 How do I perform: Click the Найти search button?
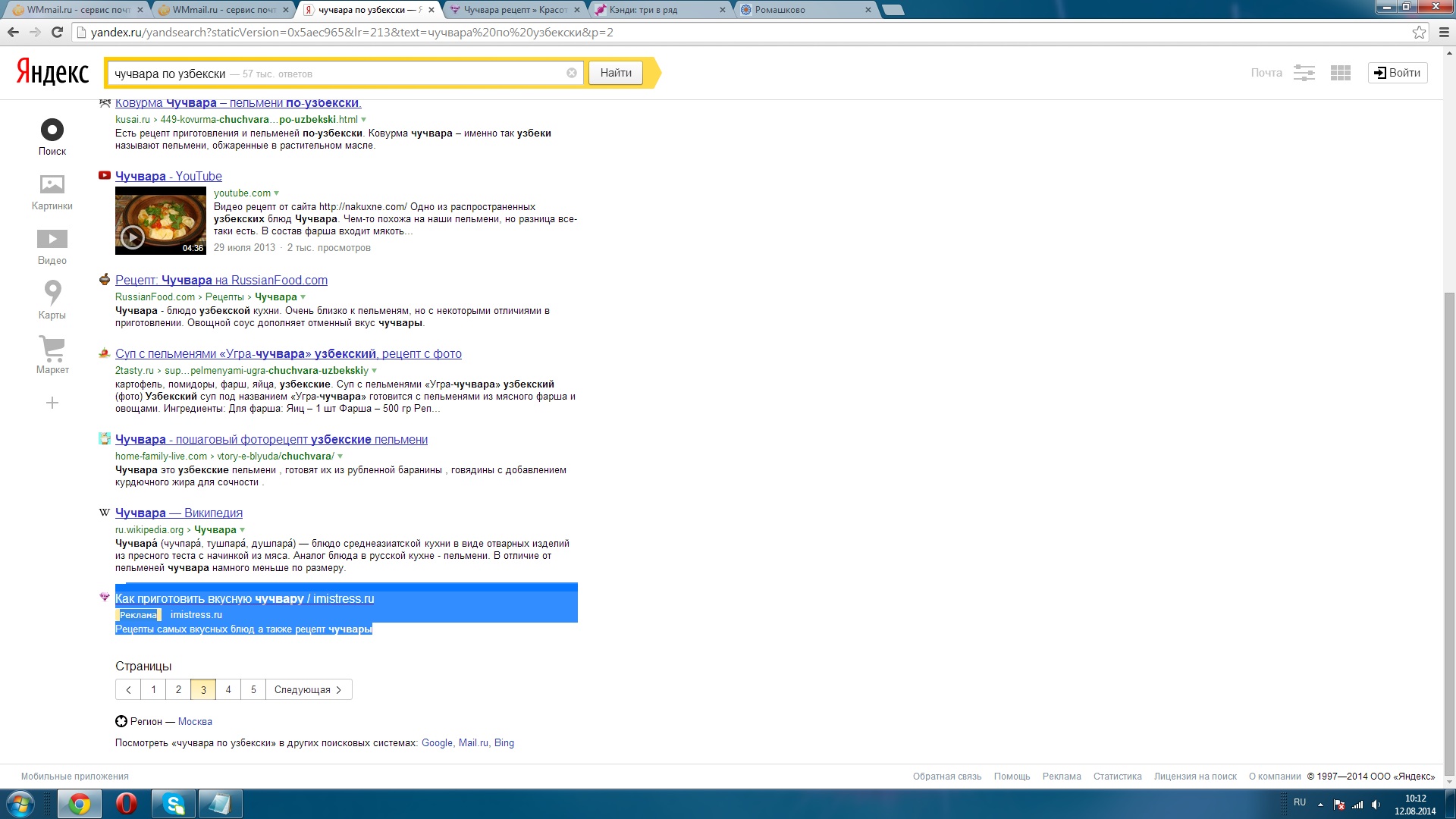click(x=616, y=73)
